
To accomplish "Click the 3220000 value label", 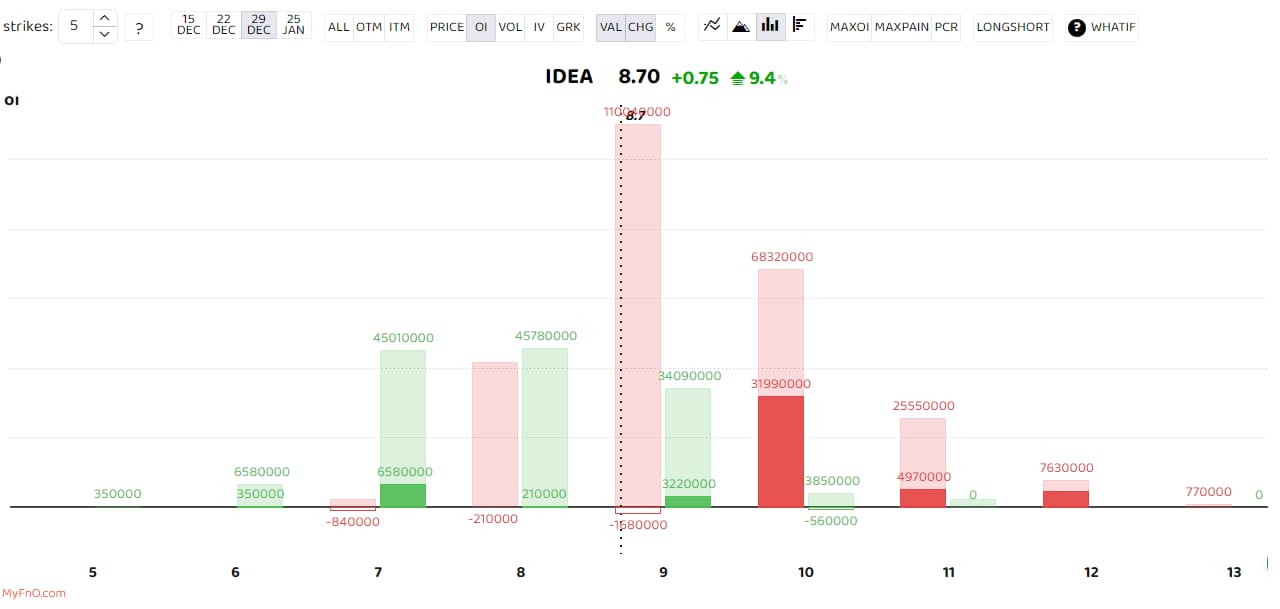I will pyautogui.click(x=688, y=484).
